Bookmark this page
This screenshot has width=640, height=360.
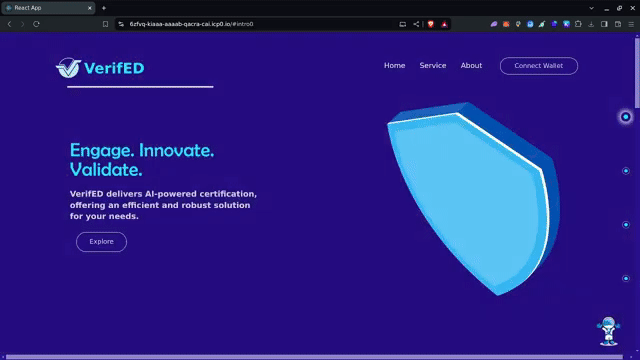tap(105, 24)
